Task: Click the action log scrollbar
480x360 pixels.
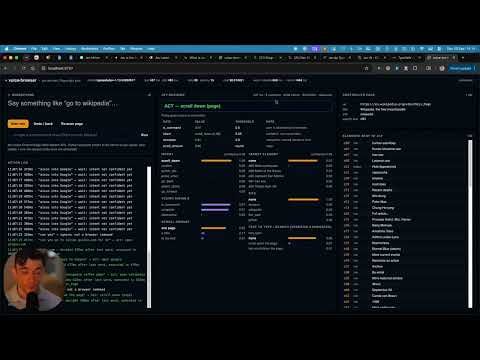Action: (149, 237)
